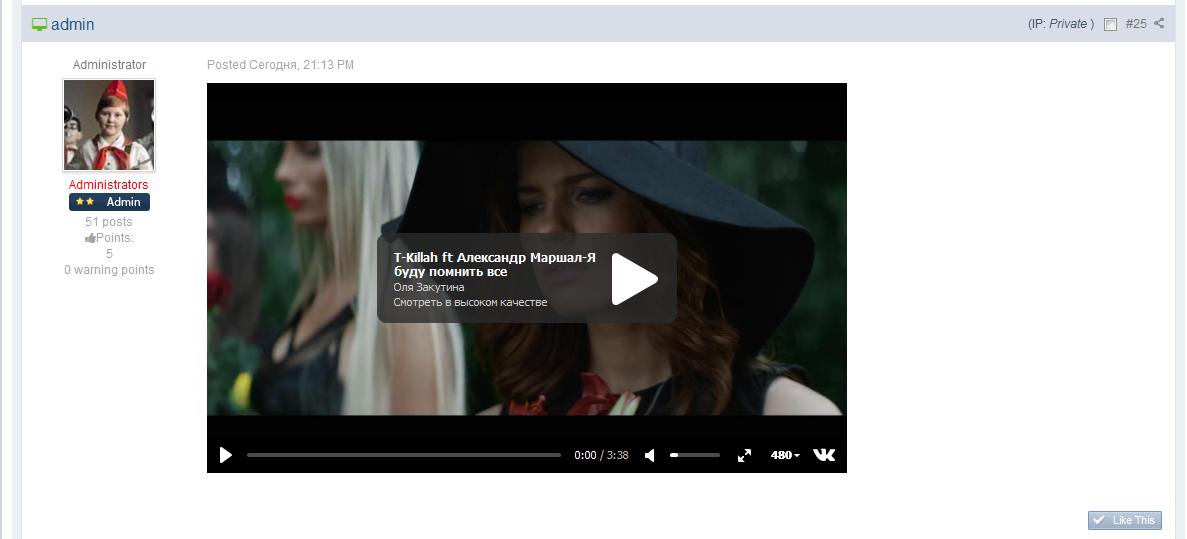Click the video seek progress bar

click(x=403, y=455)
